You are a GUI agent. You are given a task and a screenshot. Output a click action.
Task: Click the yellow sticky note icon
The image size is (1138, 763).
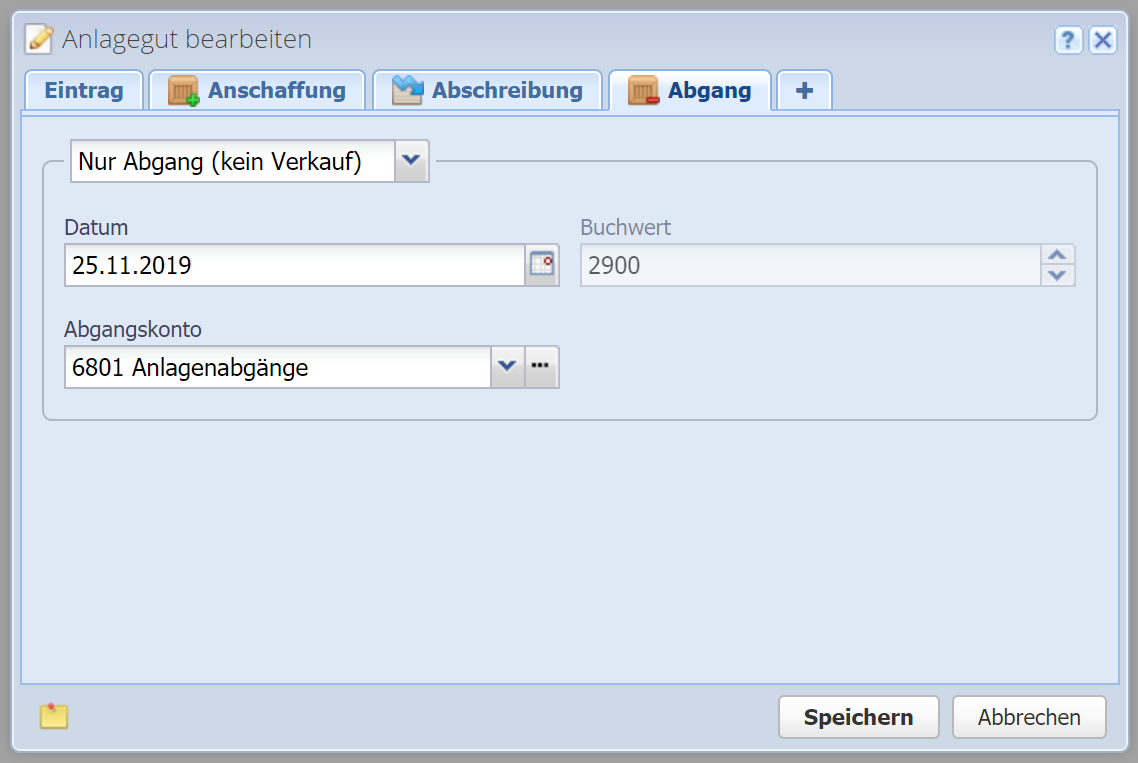click(54, 716)
